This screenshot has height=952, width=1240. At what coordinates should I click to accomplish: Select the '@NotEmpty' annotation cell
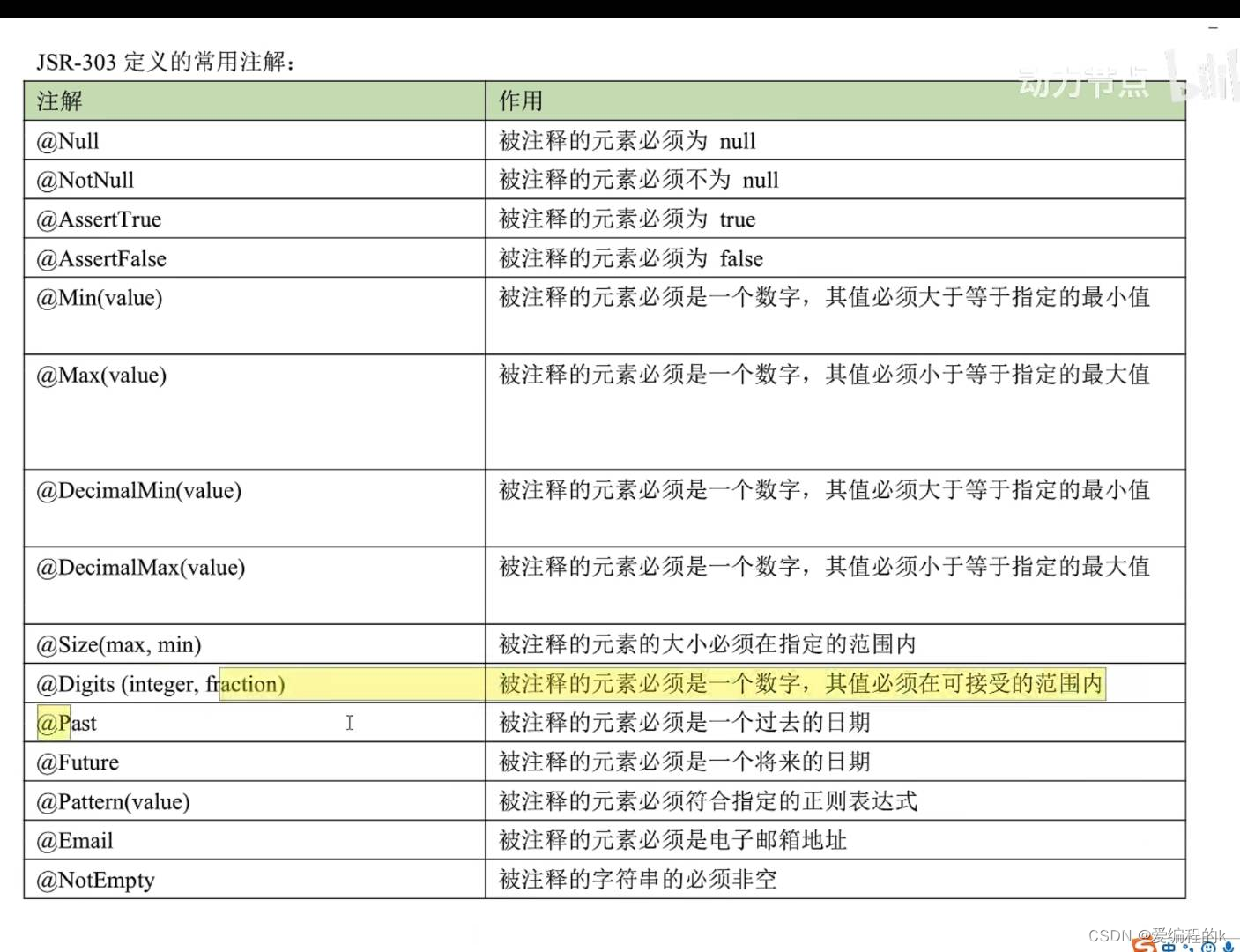click(254, 880)
